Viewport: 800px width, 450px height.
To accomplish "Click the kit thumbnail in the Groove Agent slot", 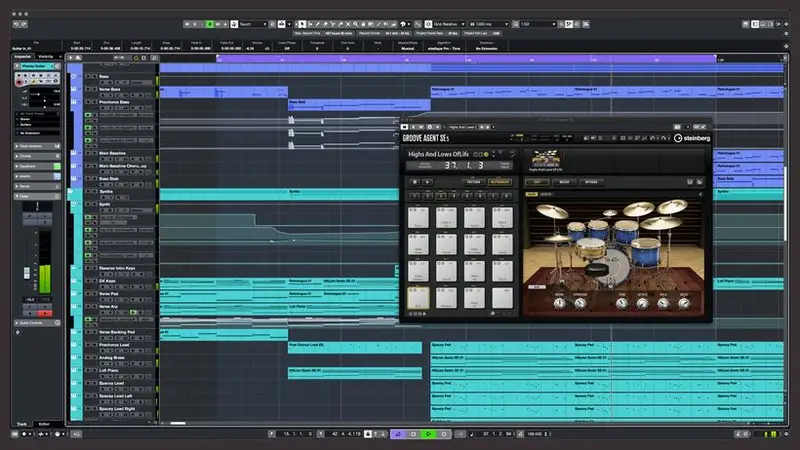I will click(x=545, y=158).
